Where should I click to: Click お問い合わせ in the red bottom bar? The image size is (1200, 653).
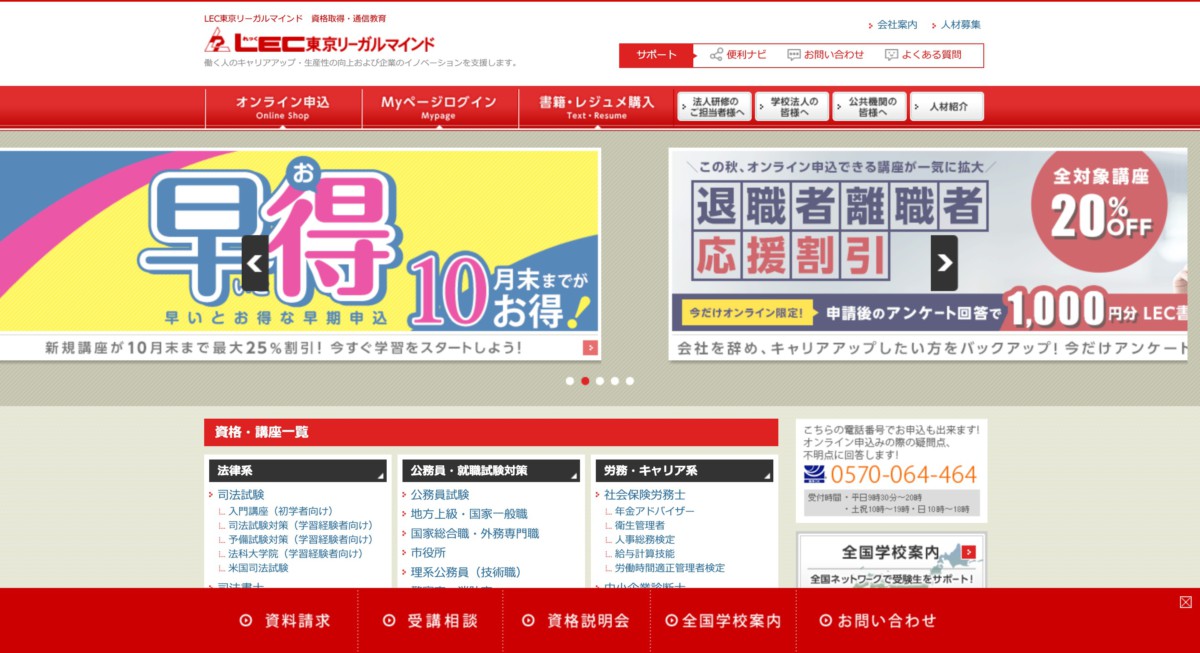point(878,620)
